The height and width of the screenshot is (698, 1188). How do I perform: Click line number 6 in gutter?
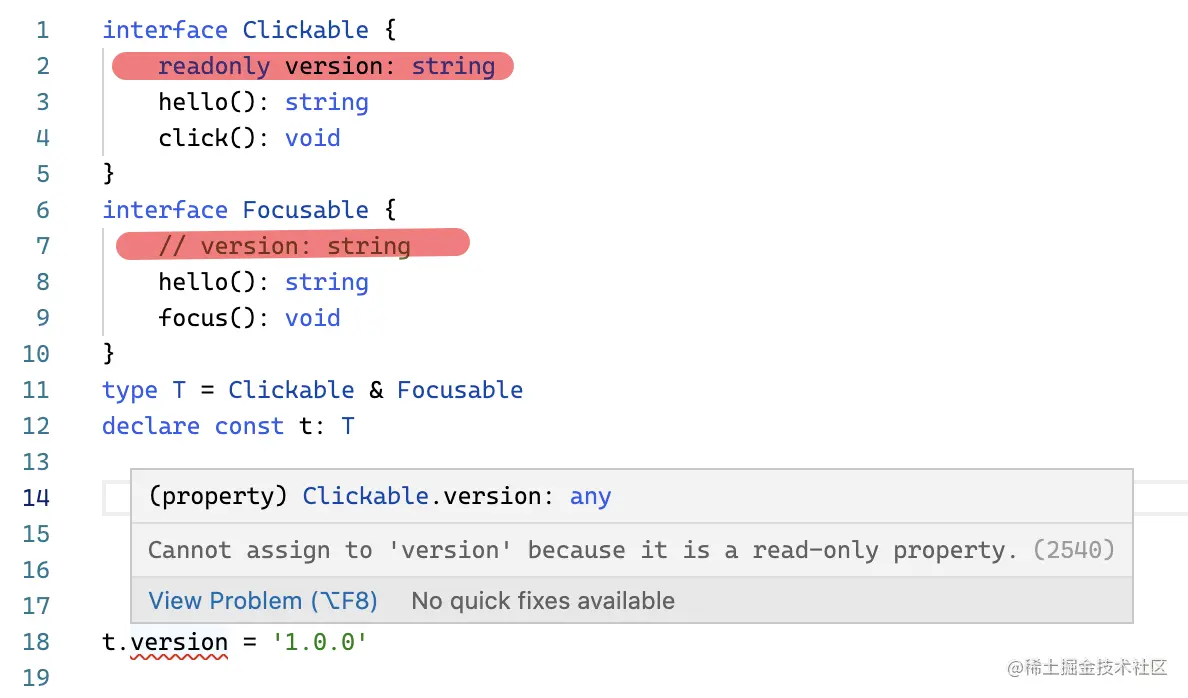pyautogui.click(x=42, y=210)
